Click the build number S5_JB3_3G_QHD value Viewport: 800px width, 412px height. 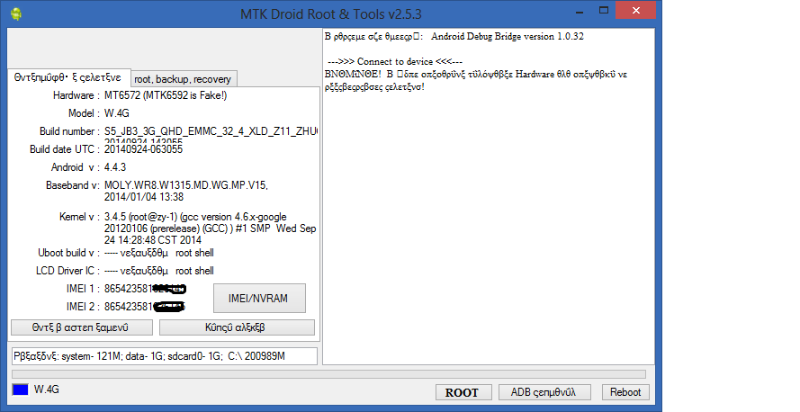click(x=210, y=132)
